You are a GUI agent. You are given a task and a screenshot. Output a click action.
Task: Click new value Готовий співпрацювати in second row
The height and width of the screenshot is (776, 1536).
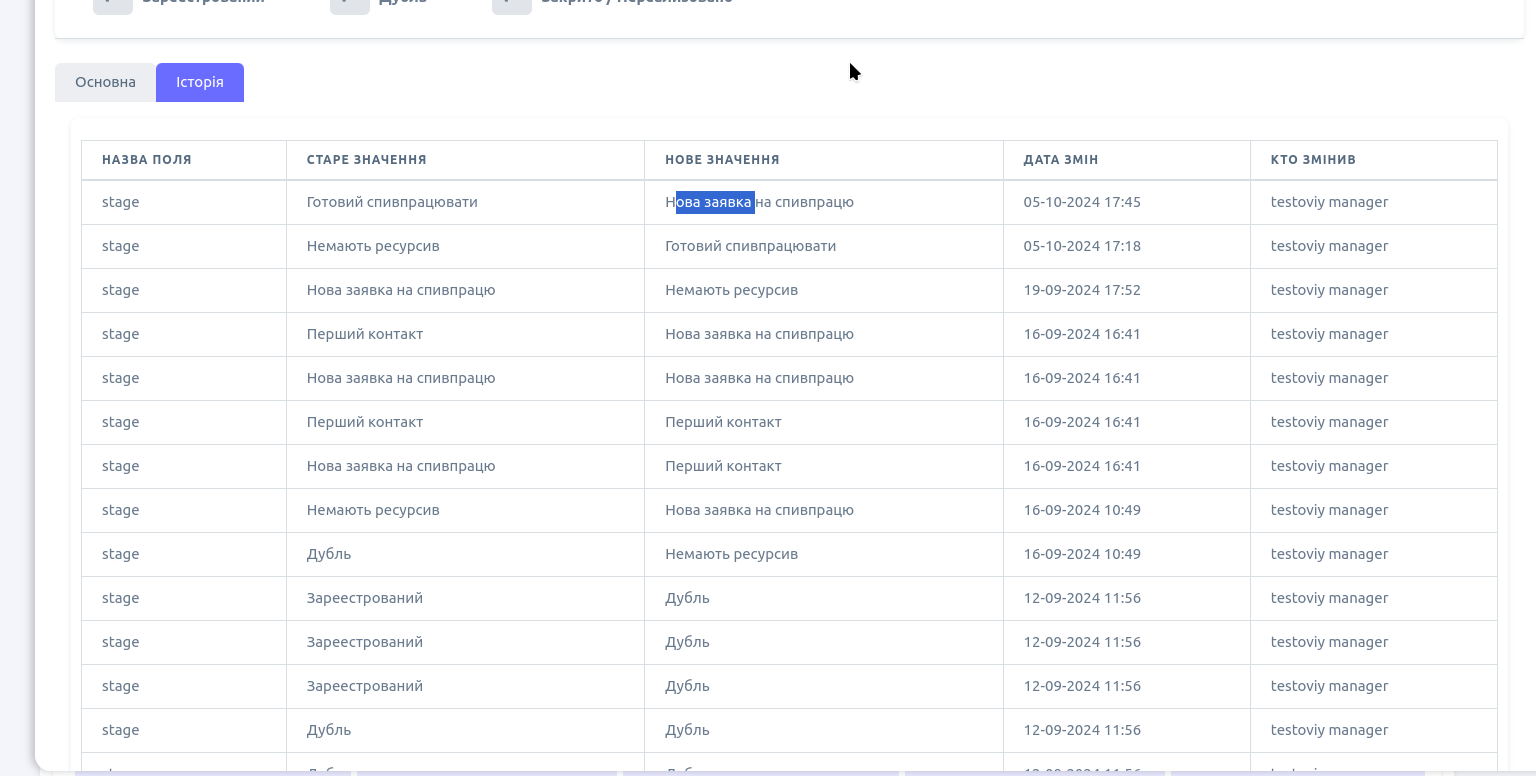pyautogui.click(x=750, y=246)
